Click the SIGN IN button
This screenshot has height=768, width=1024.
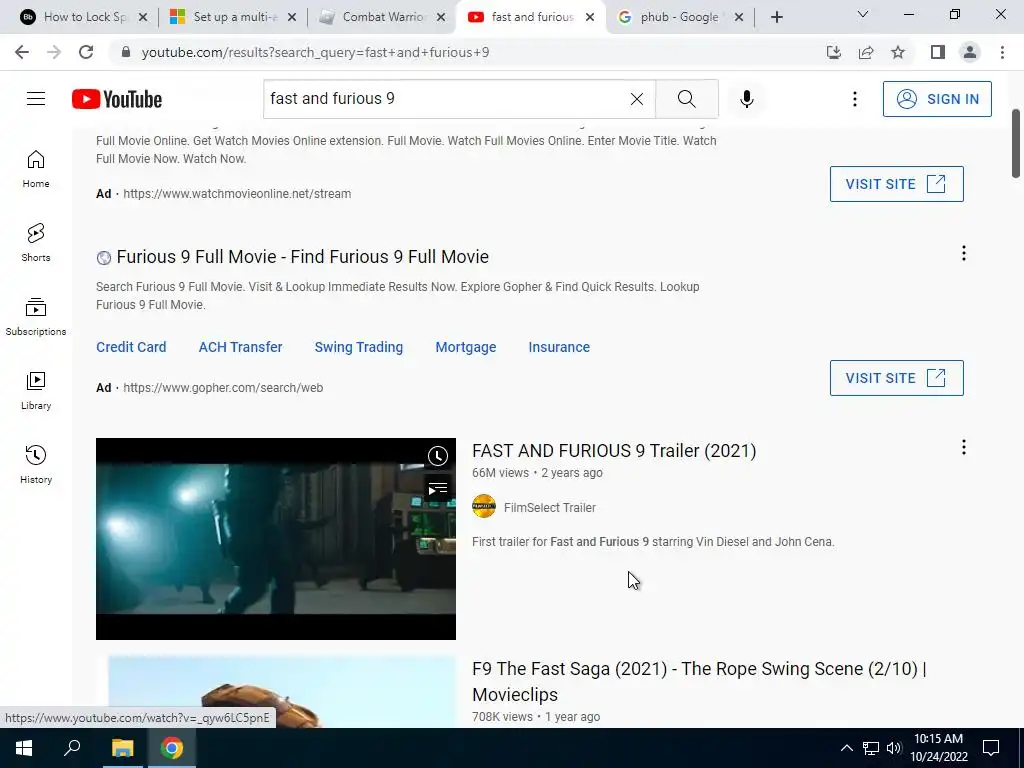[937, 99]
